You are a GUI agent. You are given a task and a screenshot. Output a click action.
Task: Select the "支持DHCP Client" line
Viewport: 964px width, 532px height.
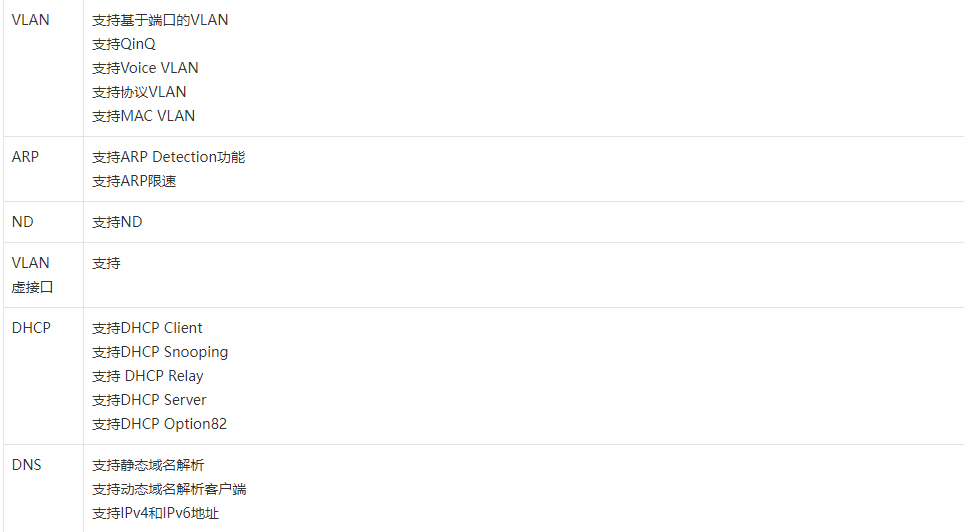point(147,328)
